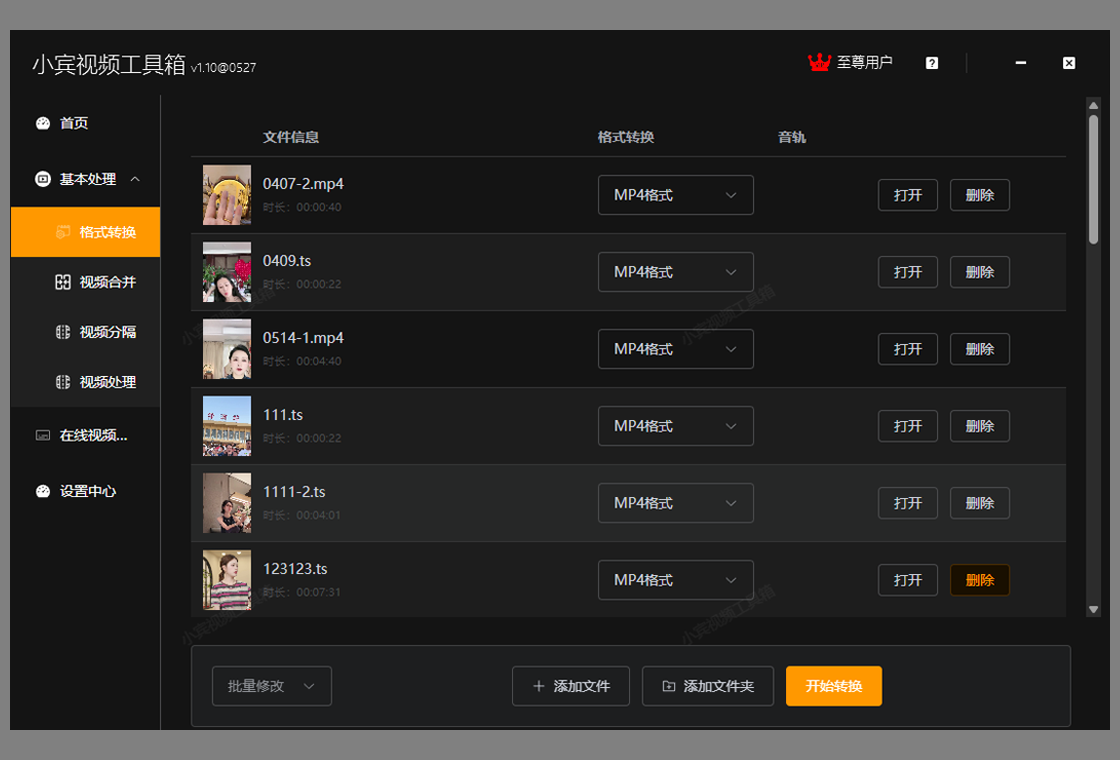The width and height of the screenshot is (1120, 760).
Task: Click the 添加文件 button
Action: (x=570, y=686)
